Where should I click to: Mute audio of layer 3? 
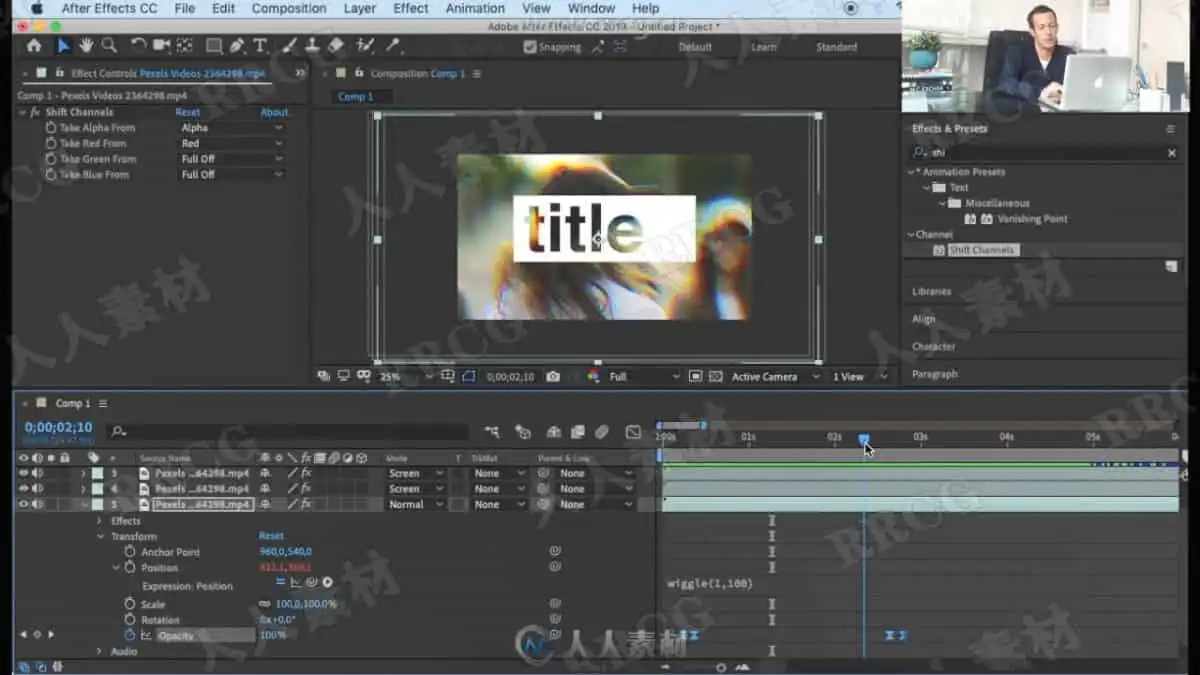coord(37,473)
